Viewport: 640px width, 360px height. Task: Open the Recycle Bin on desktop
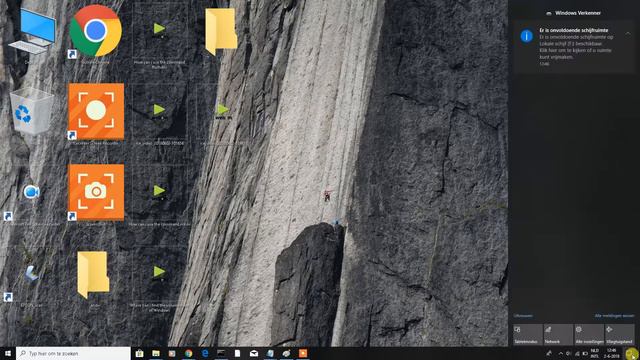[31, 111]
